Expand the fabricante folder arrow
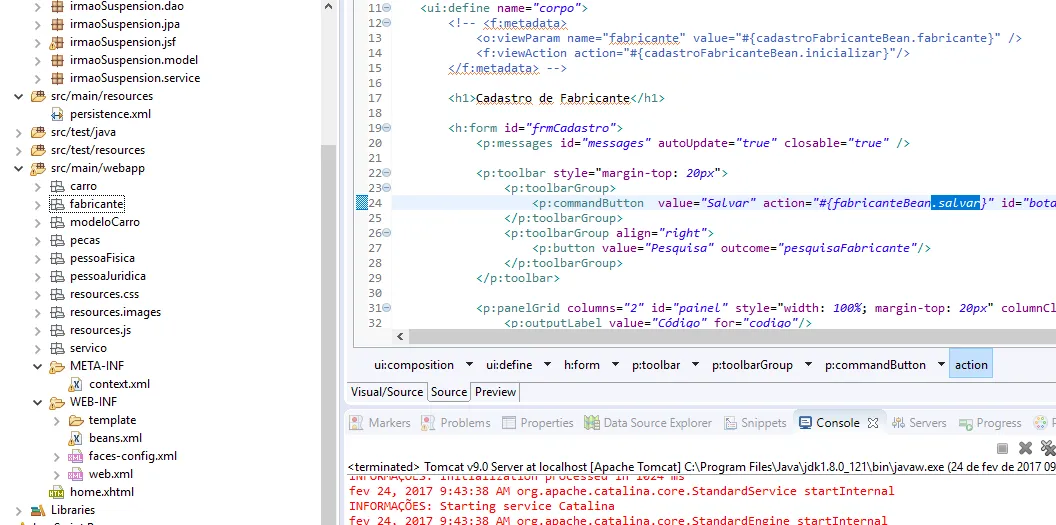Screen dimensions: 1056x525 [38, 204]
